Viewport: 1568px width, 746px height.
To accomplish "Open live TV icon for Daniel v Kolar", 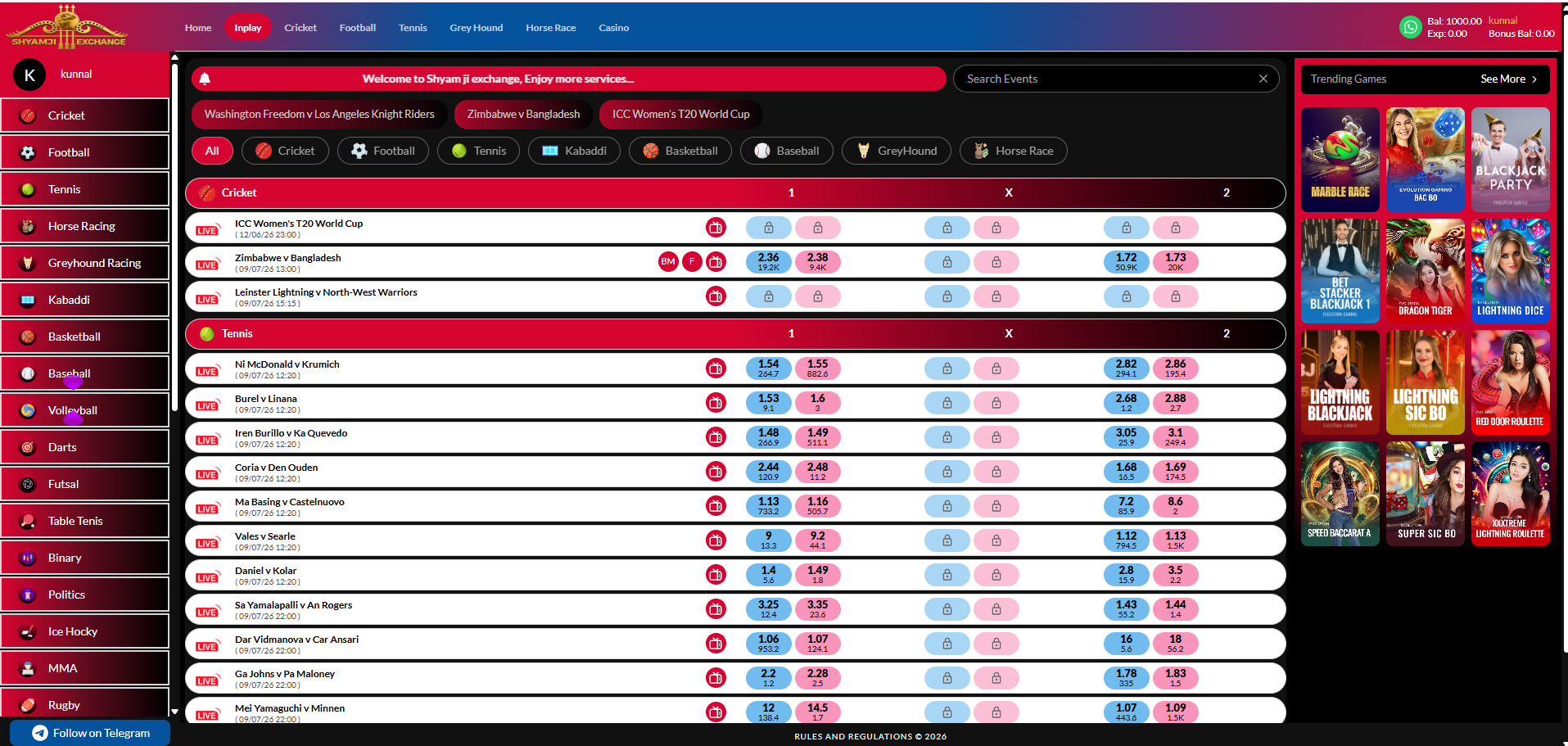I will tap(716, 575).
